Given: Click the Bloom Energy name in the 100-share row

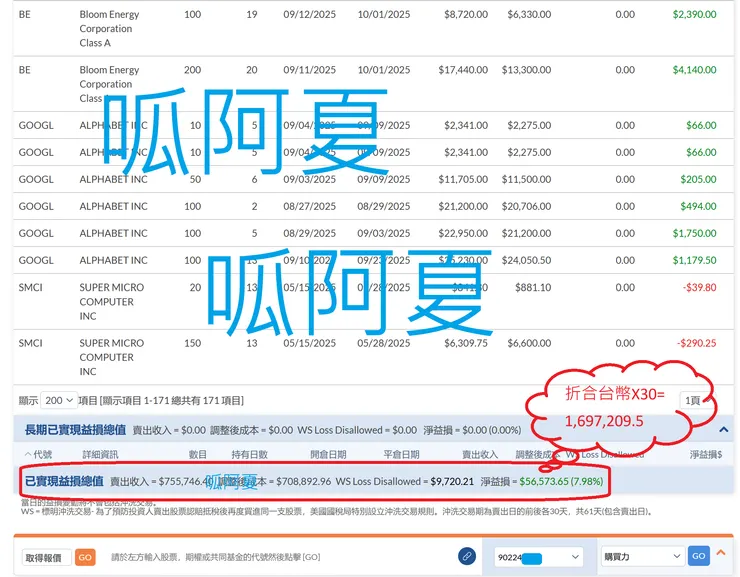Looking at the screenshot, I should point(109,28).
